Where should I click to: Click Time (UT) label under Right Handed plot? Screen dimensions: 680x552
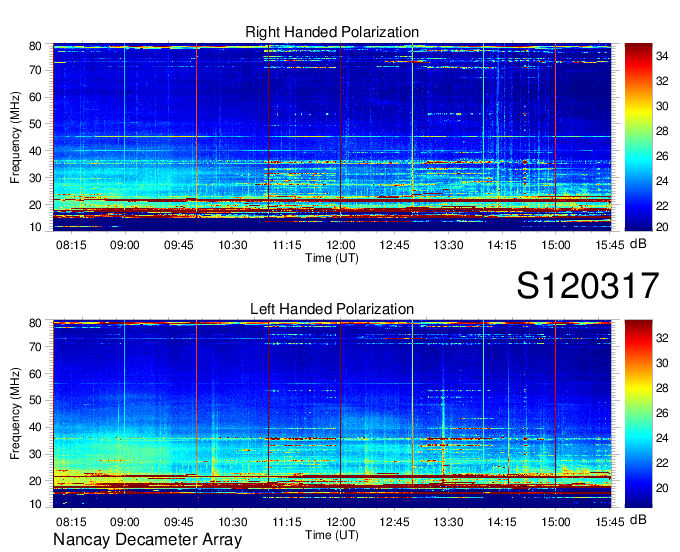click(332, 258)
